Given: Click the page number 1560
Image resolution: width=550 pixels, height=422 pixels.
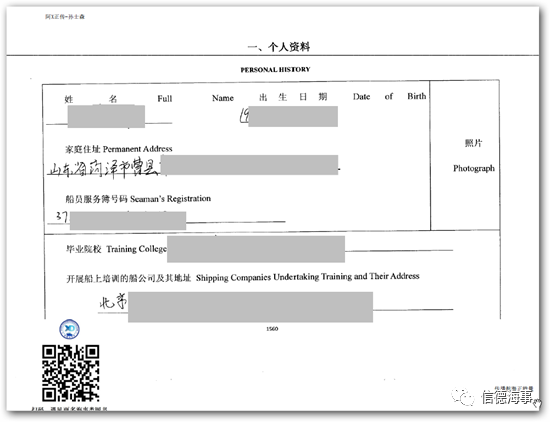Looking at the screenshot, I should pyautogui.click(x=272, y=329).
